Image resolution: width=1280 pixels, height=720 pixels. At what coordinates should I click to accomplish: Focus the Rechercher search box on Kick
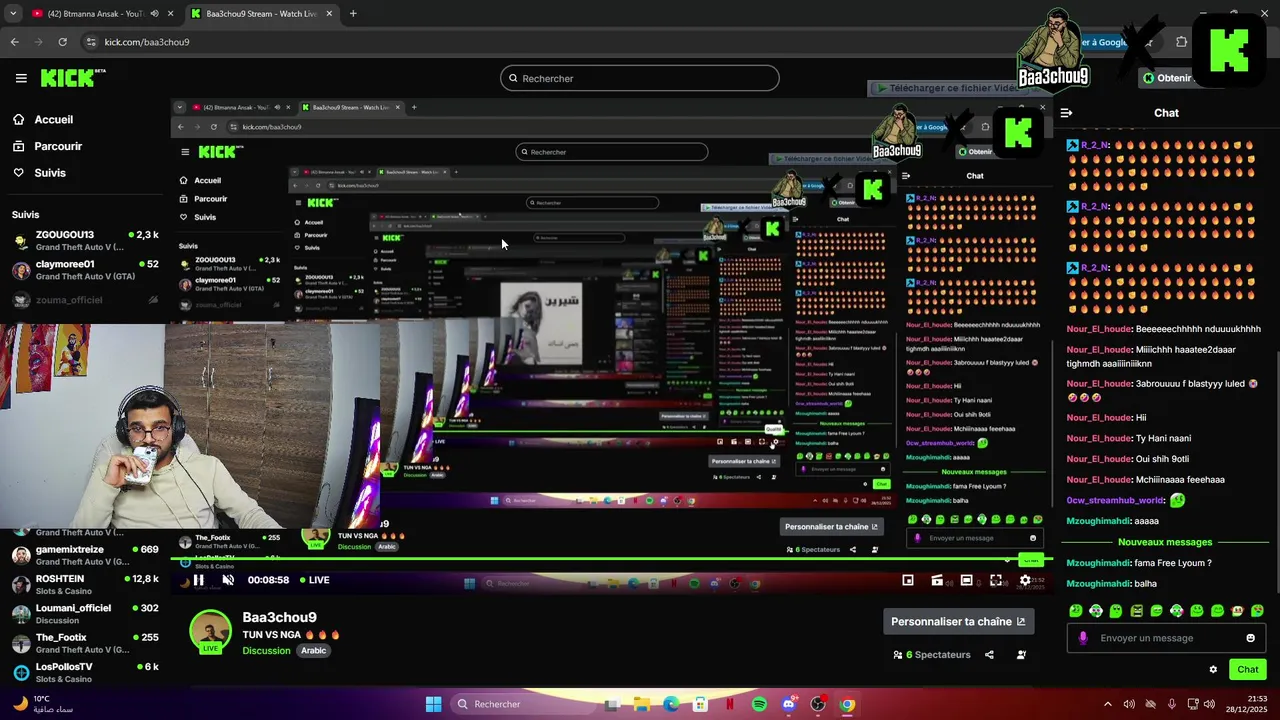click(x=640, y=78)
